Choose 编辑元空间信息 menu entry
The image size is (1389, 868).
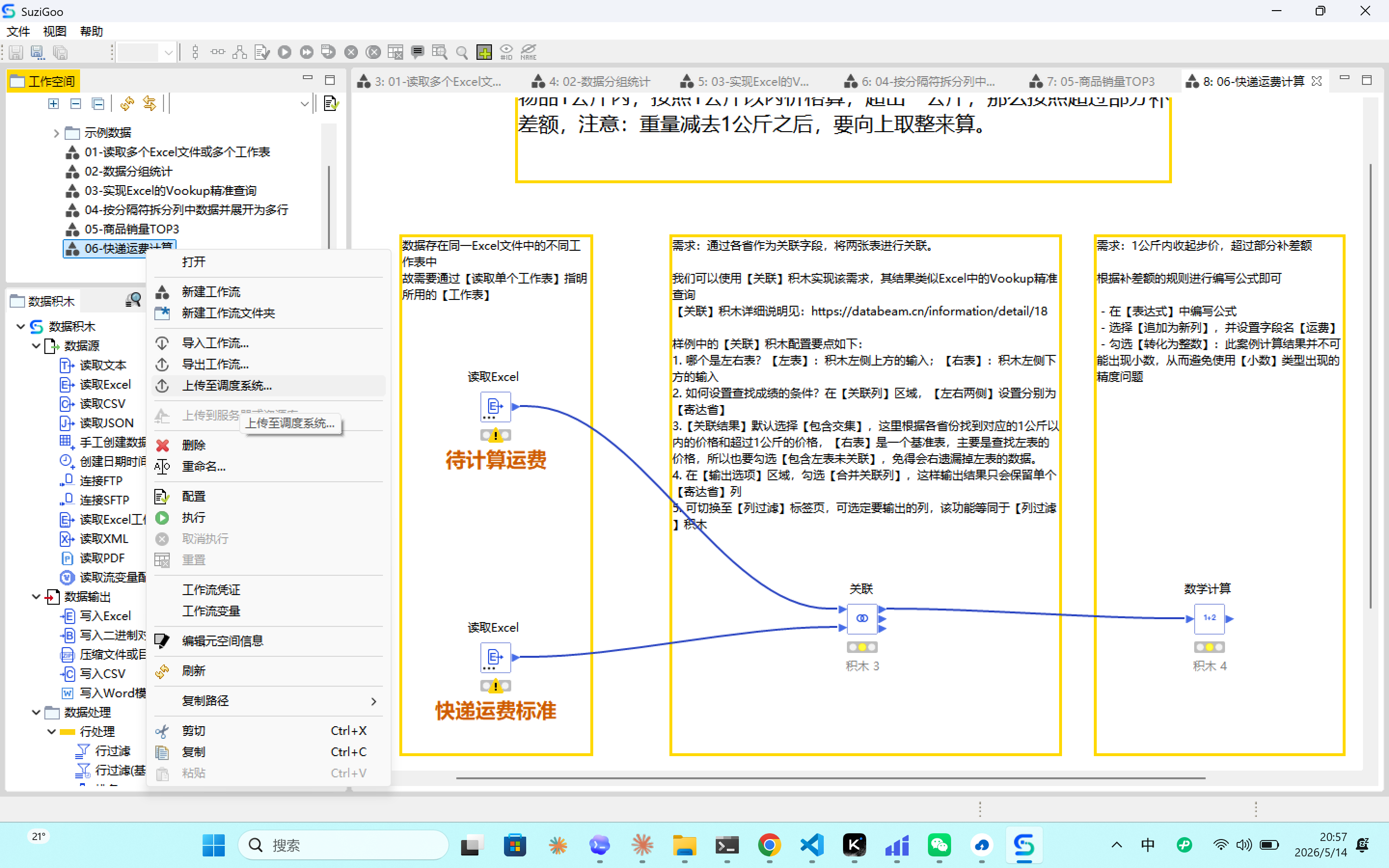[x=268, y=641]
